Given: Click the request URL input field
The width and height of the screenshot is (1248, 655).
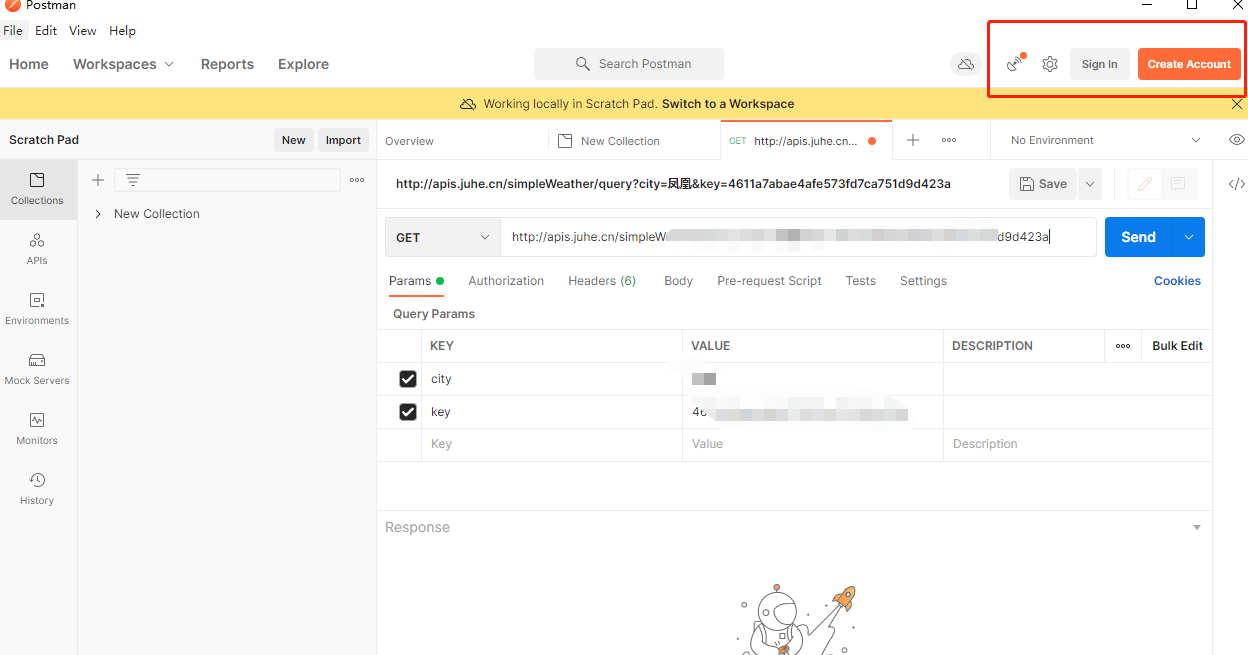Looking at the screenshot, I should click(798, 237).
